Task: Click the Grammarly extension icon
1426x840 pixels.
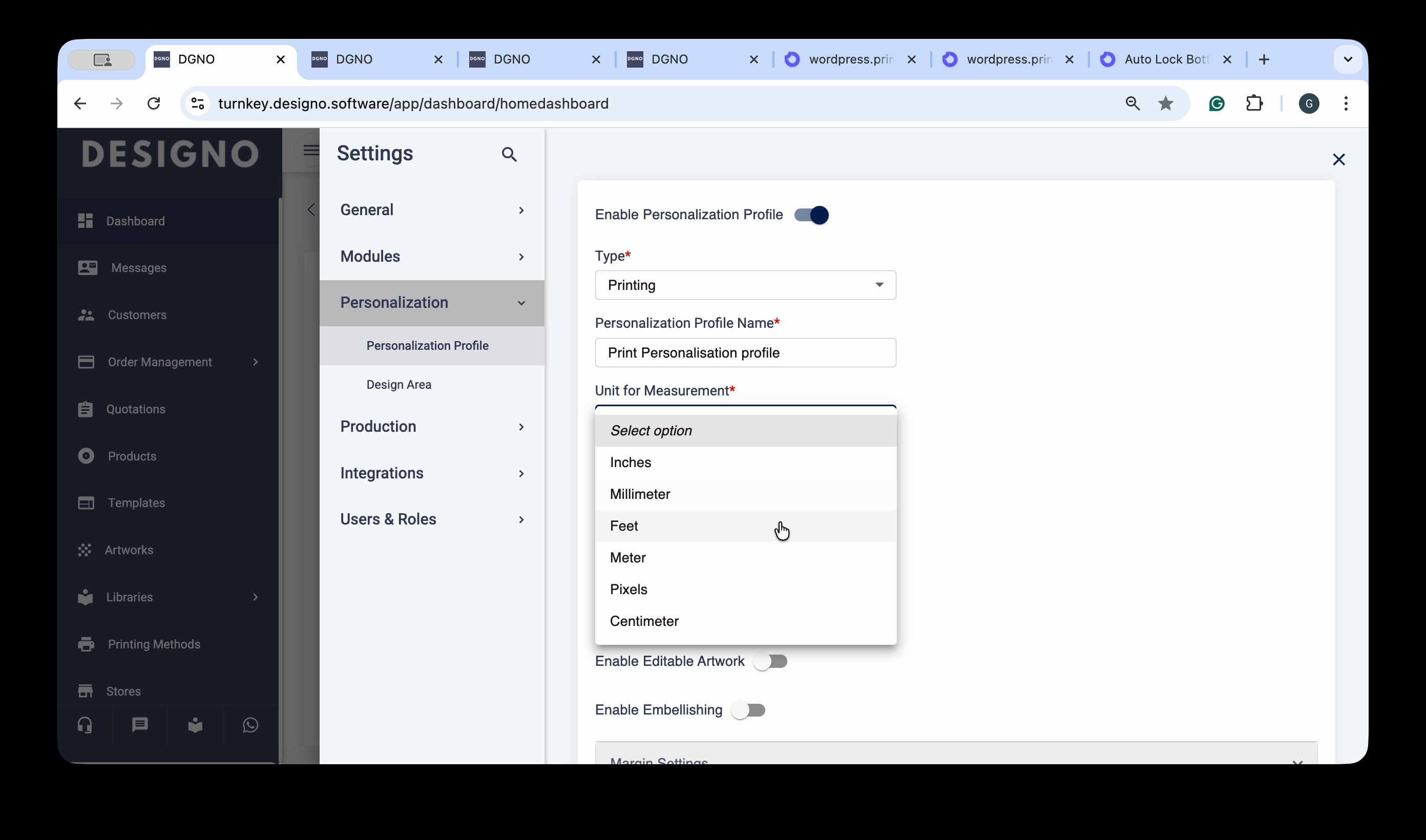Action: pos(1217,103)
